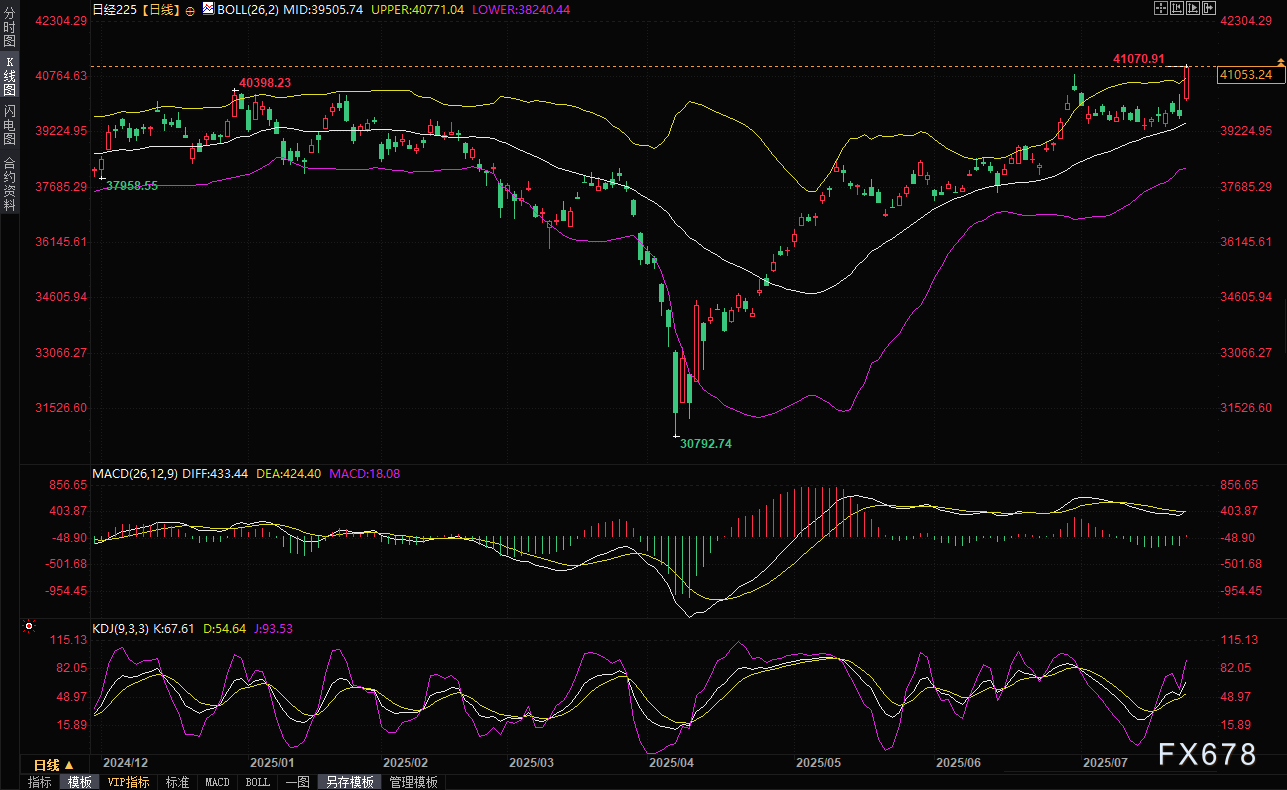This screenshot has width=1287, height=790.
Task: Click the BOLL indicator chart icon
Action: [208, 9]
